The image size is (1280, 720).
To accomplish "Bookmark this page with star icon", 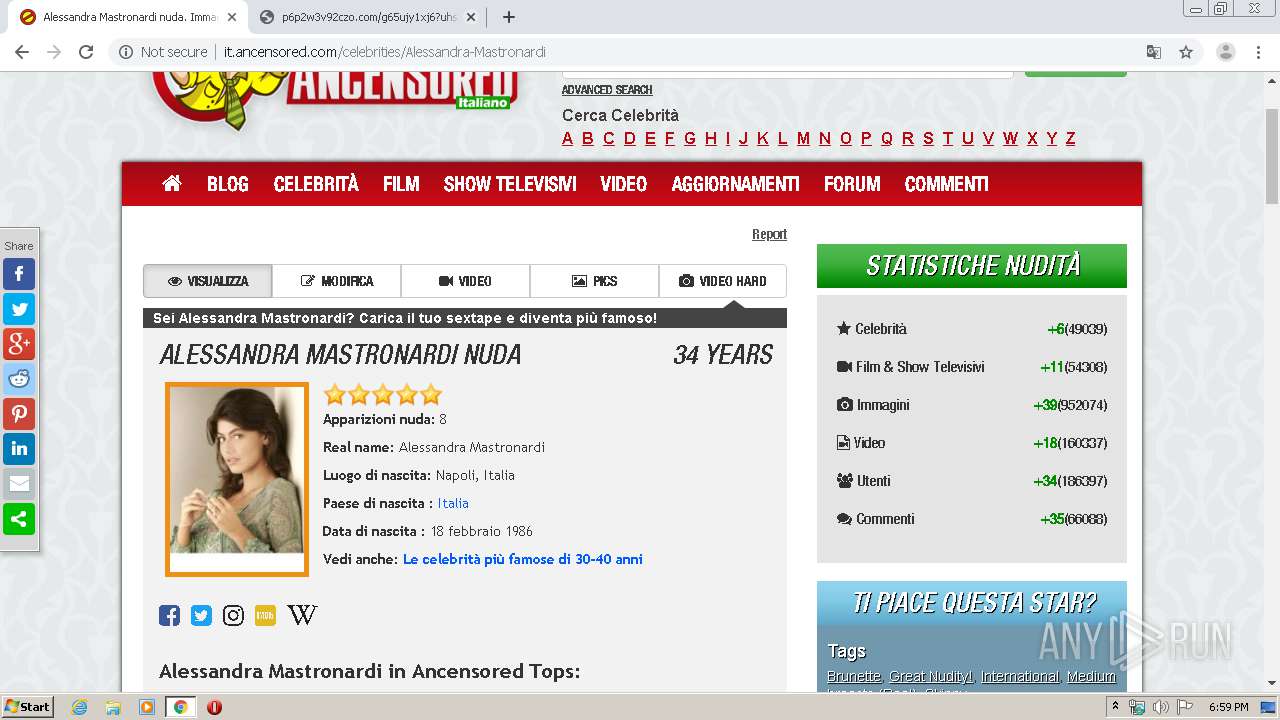I will tap(1186, 52).
